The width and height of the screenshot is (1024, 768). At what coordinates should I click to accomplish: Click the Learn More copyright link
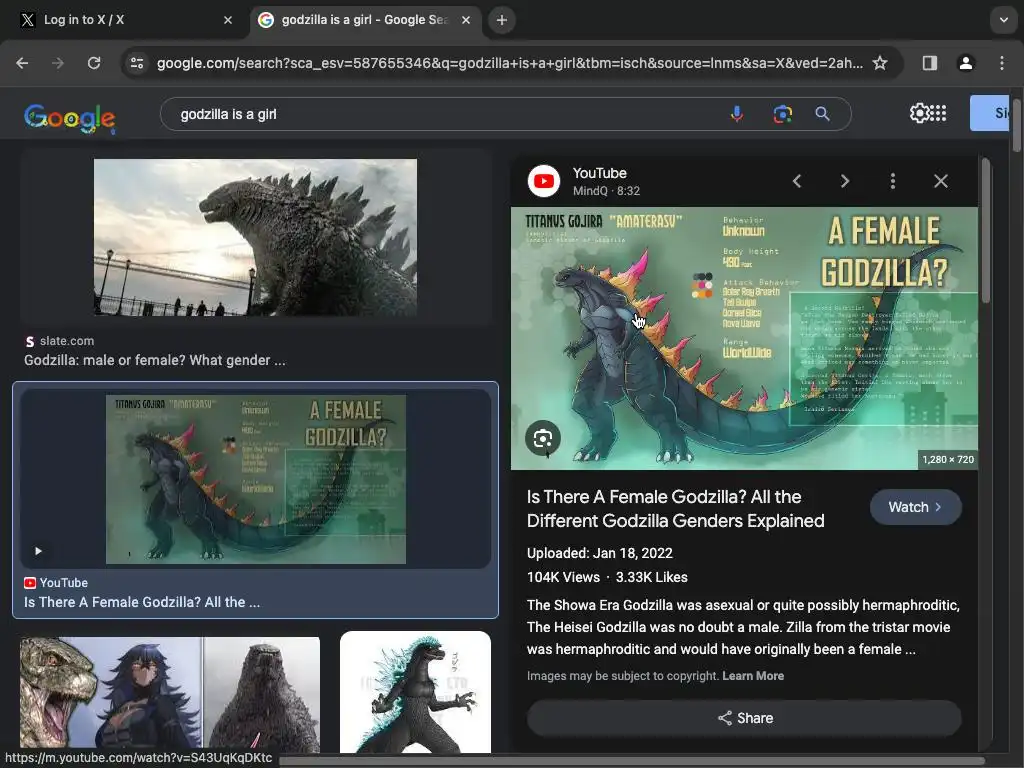[x=753, y=676]
